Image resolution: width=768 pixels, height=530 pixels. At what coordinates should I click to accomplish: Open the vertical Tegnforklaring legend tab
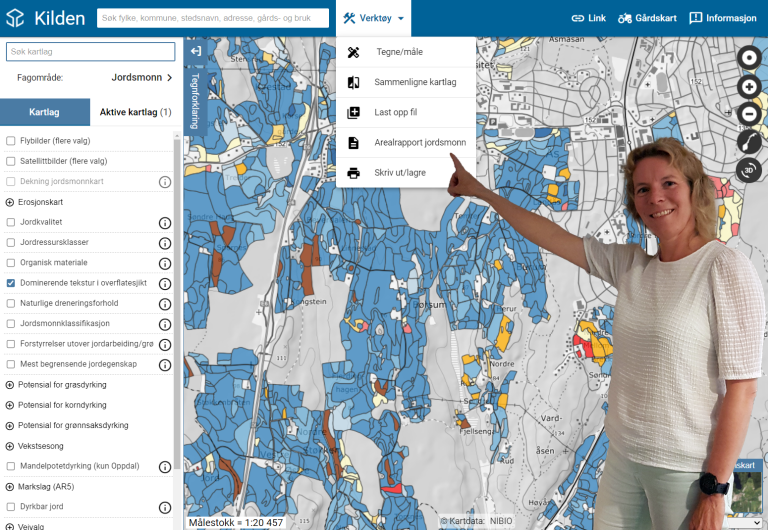pos(195,100)
